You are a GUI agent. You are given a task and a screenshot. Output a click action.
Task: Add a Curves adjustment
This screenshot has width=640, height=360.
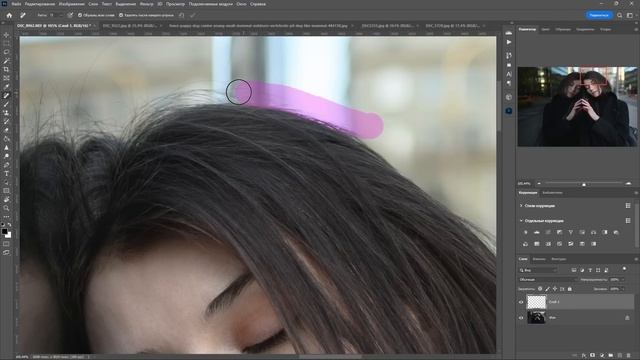(x=548, y=232)
